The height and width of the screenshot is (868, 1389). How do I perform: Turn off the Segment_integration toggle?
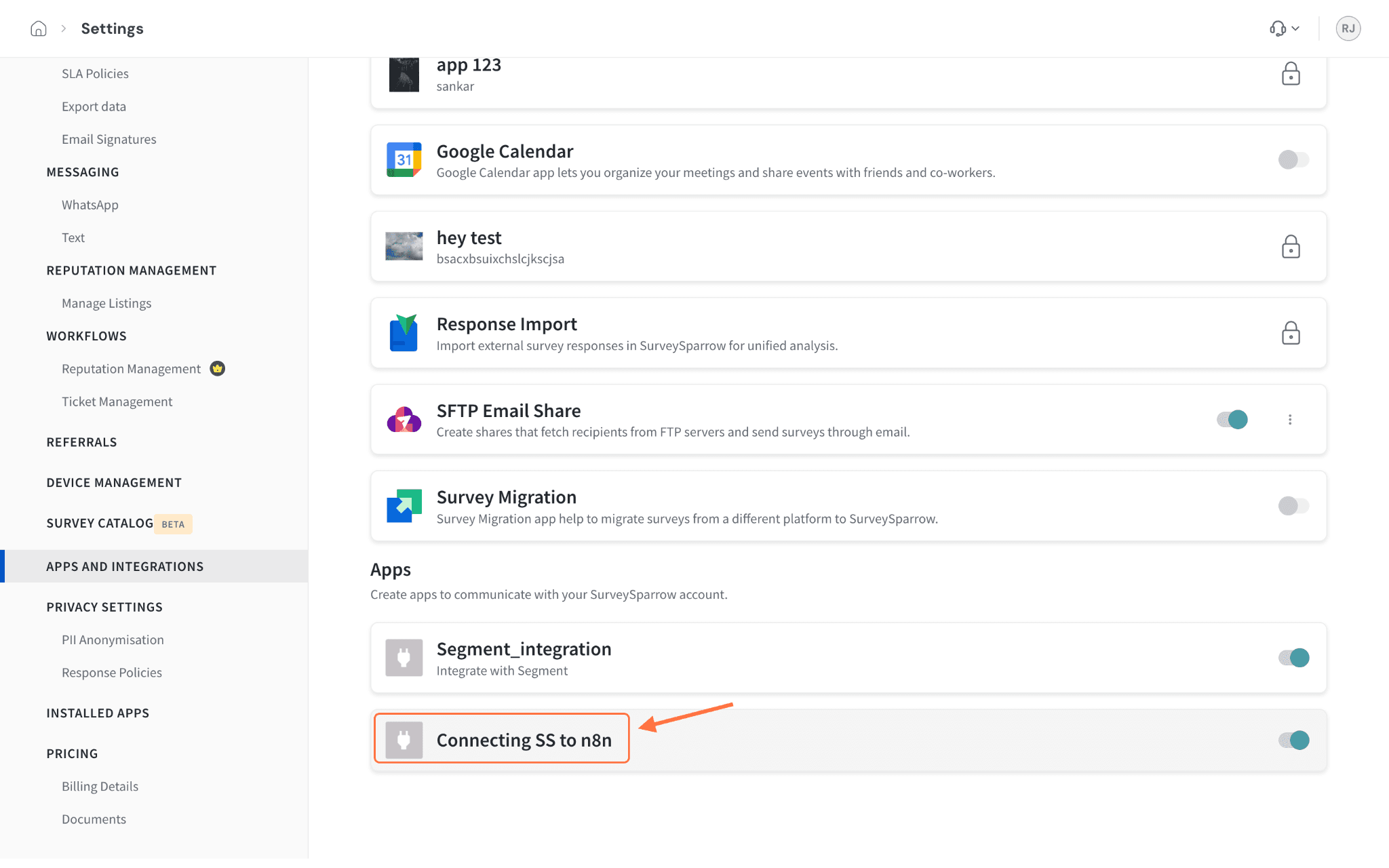coord(1293,658)
